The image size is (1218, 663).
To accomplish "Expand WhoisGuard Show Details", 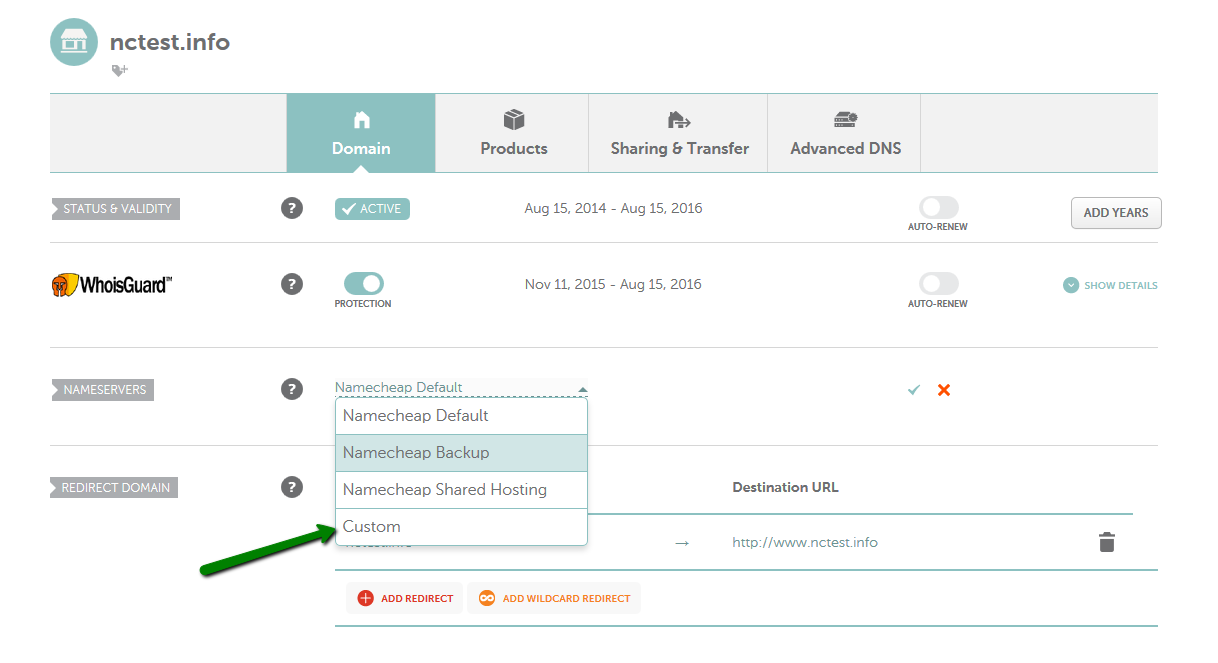I will pos(1110,285).
